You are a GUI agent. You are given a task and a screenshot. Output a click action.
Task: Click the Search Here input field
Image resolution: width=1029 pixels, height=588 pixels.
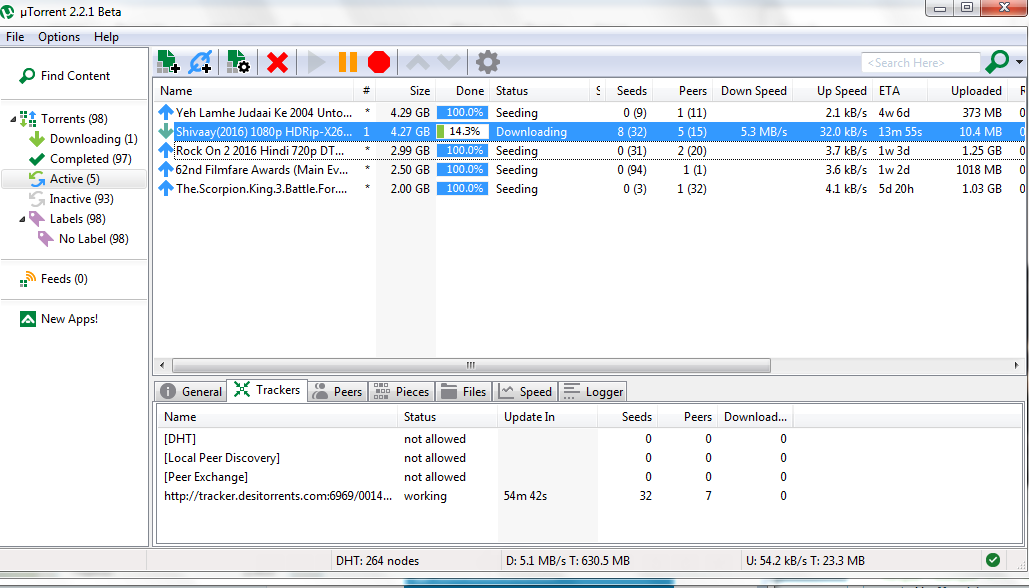click(919, 63)
